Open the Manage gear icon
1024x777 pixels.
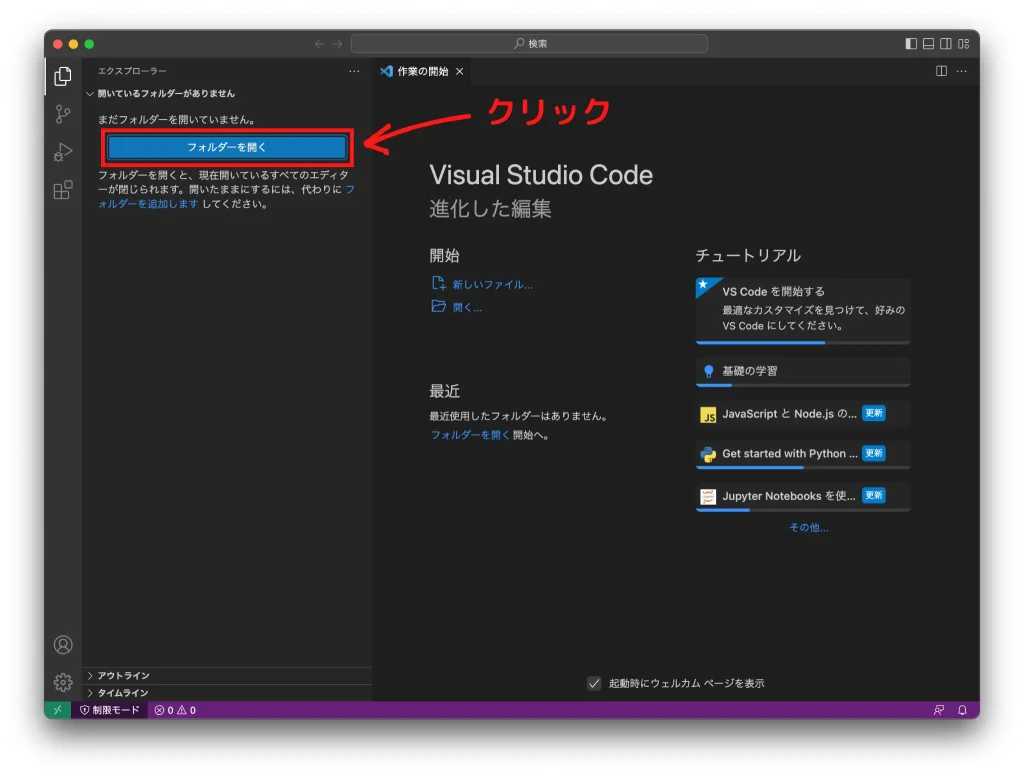coord(63,682)
